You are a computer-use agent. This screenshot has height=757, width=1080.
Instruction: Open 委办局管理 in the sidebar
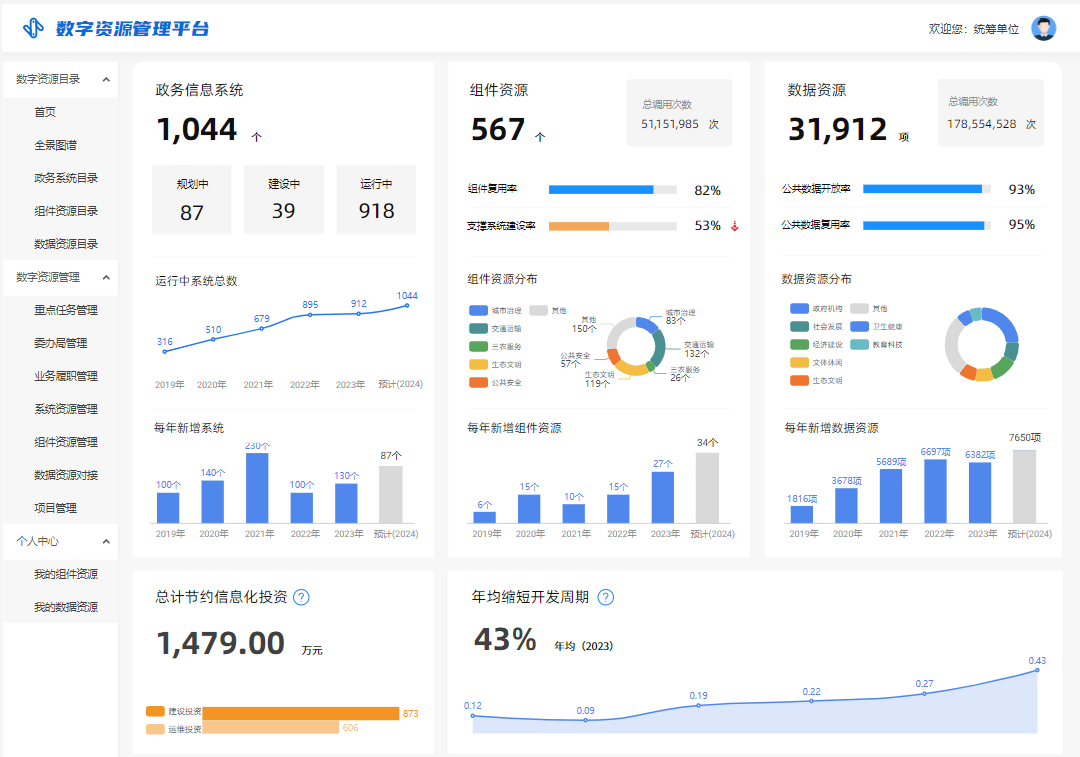tap(61, 344)
